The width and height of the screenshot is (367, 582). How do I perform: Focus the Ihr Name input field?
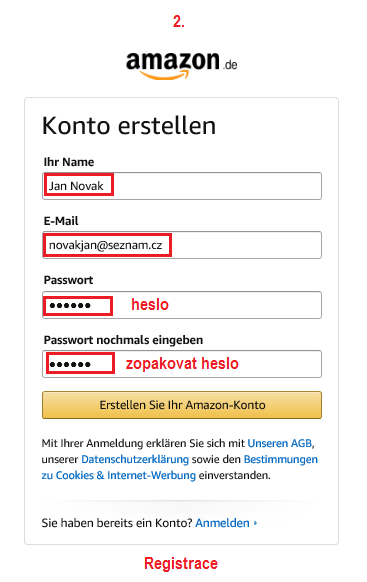(182, 186)
